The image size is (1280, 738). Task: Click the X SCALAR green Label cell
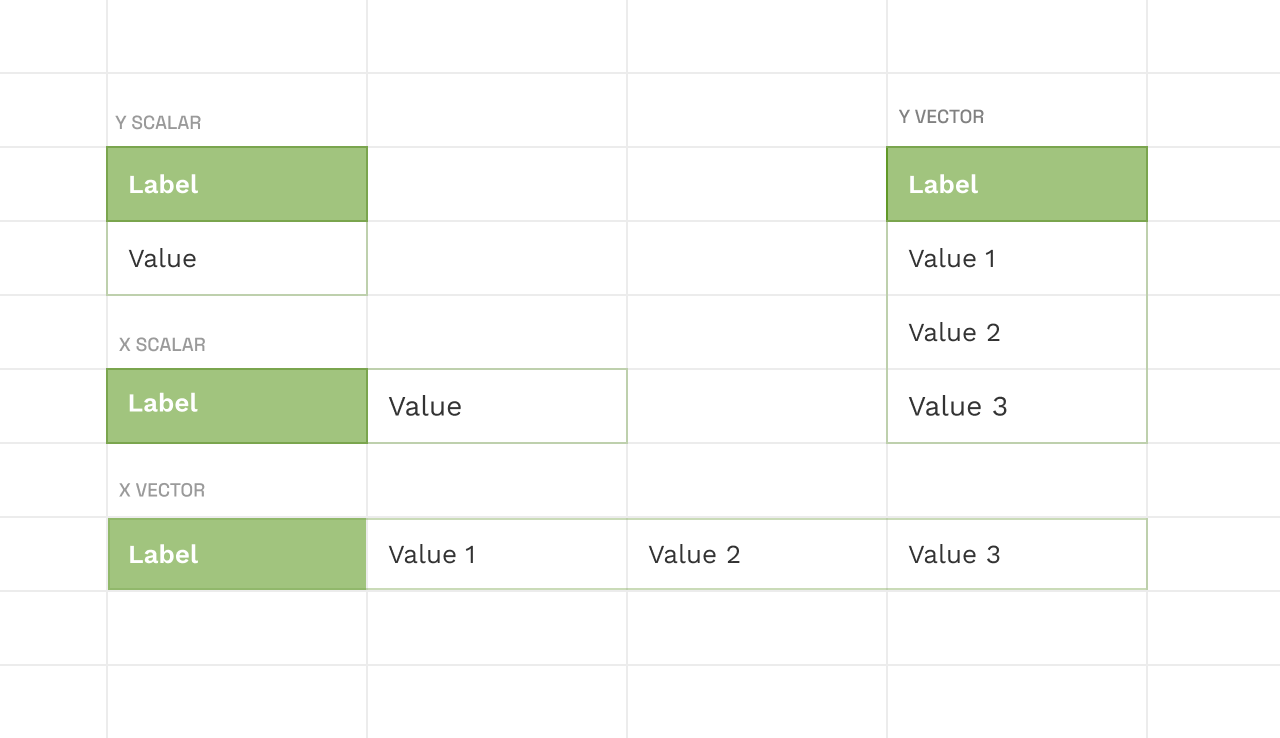pyautogui.click(x=237, y=406)
